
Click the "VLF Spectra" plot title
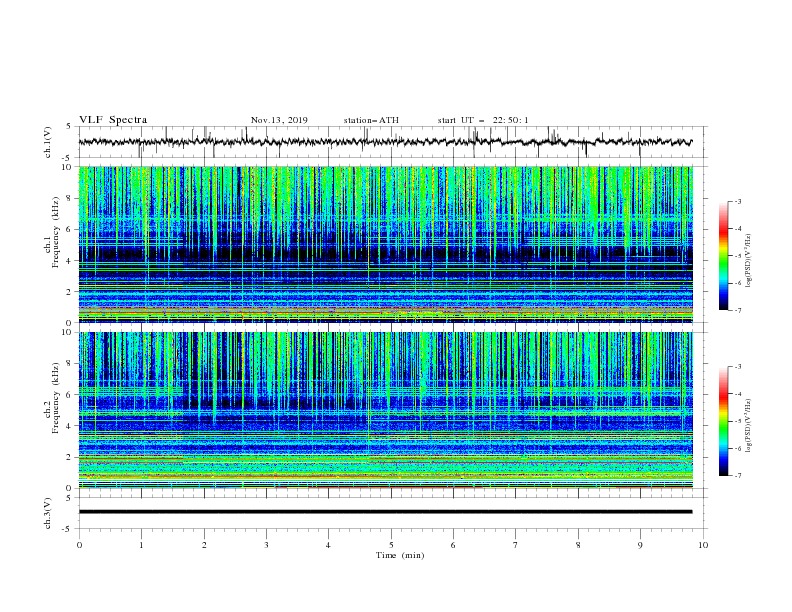(113, 120)
